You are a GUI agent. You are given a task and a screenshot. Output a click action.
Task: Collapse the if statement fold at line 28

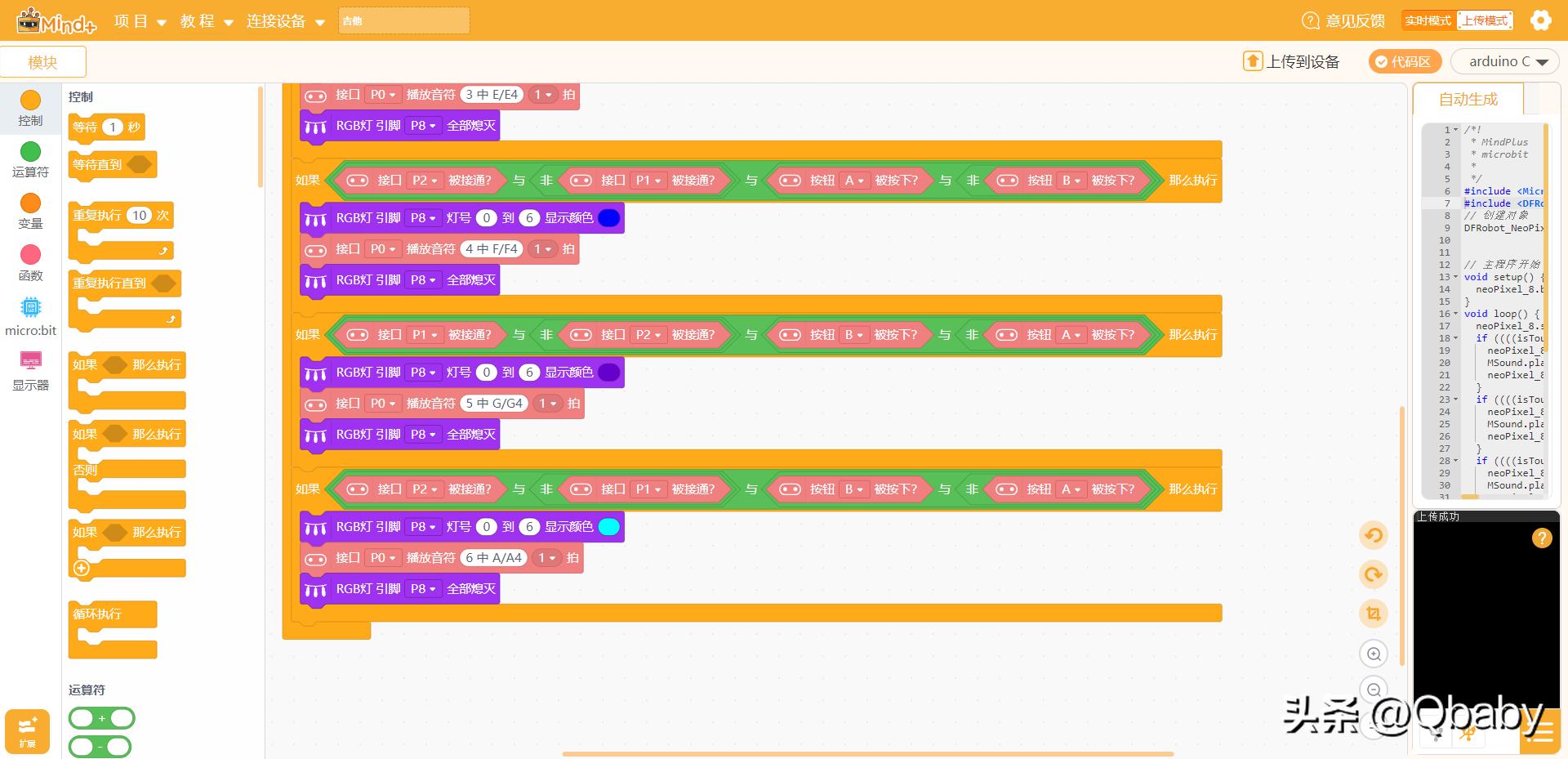[1456, 461]
